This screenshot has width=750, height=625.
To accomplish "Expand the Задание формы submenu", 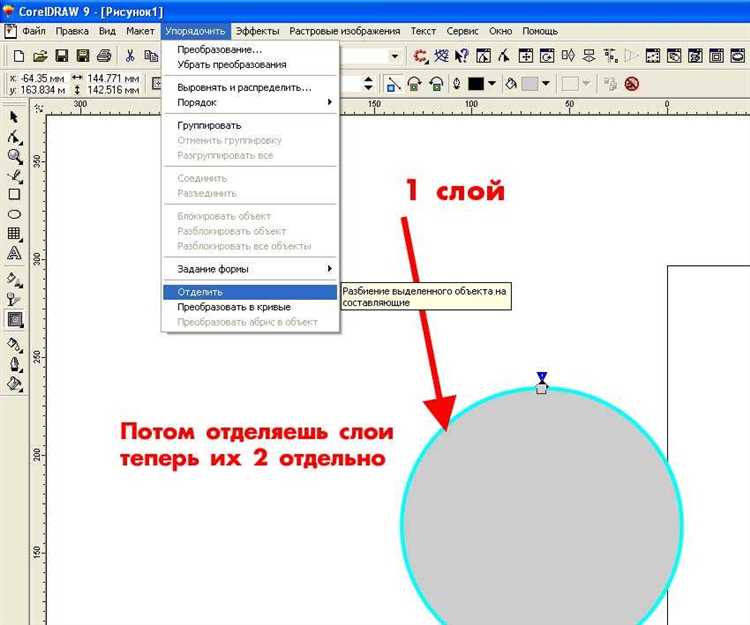I will (250, 269).
